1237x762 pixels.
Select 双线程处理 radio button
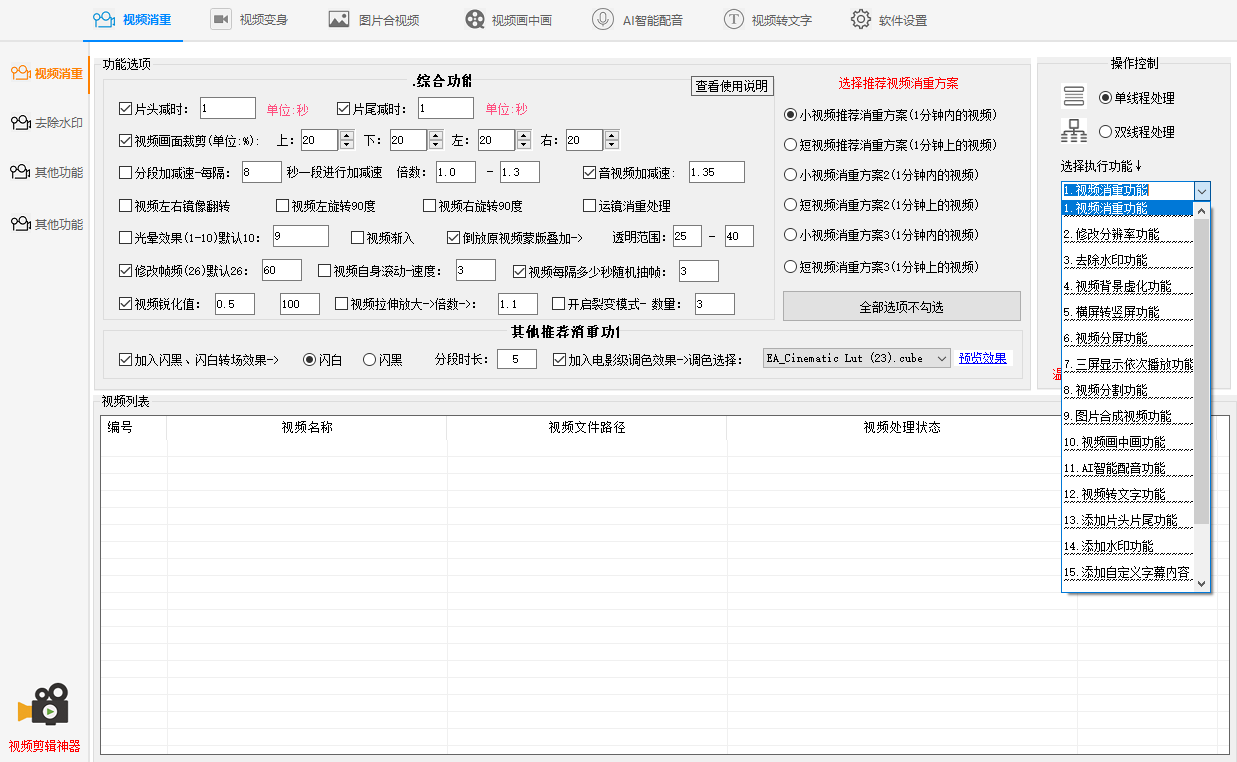pos(1105,131)
